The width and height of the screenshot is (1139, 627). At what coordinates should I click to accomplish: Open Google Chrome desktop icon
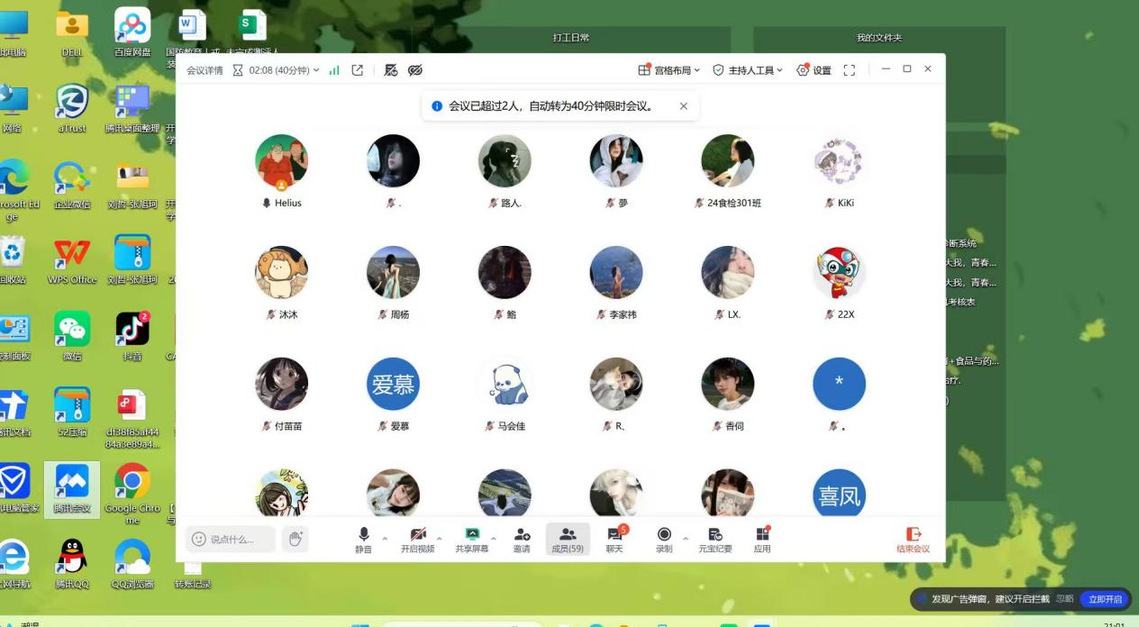click(132, 493)
